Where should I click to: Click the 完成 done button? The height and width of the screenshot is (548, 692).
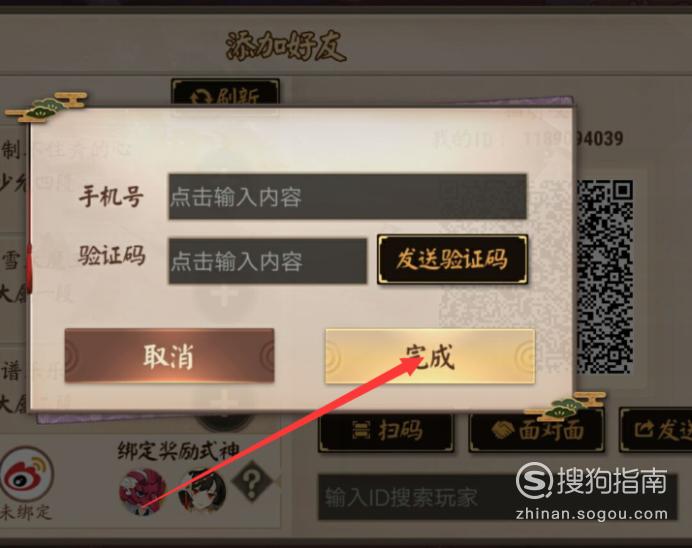click(x=430, y=357)
